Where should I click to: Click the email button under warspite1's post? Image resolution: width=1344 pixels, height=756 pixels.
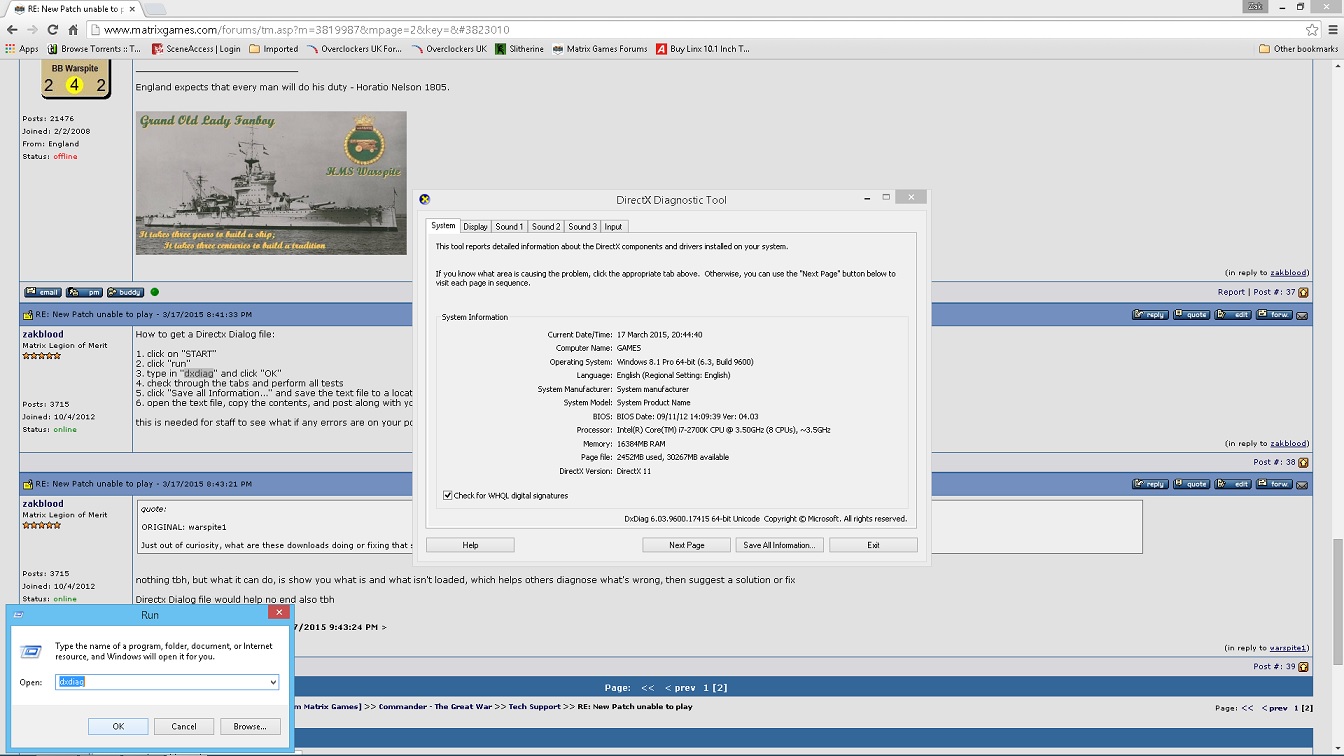coord(43,293)
